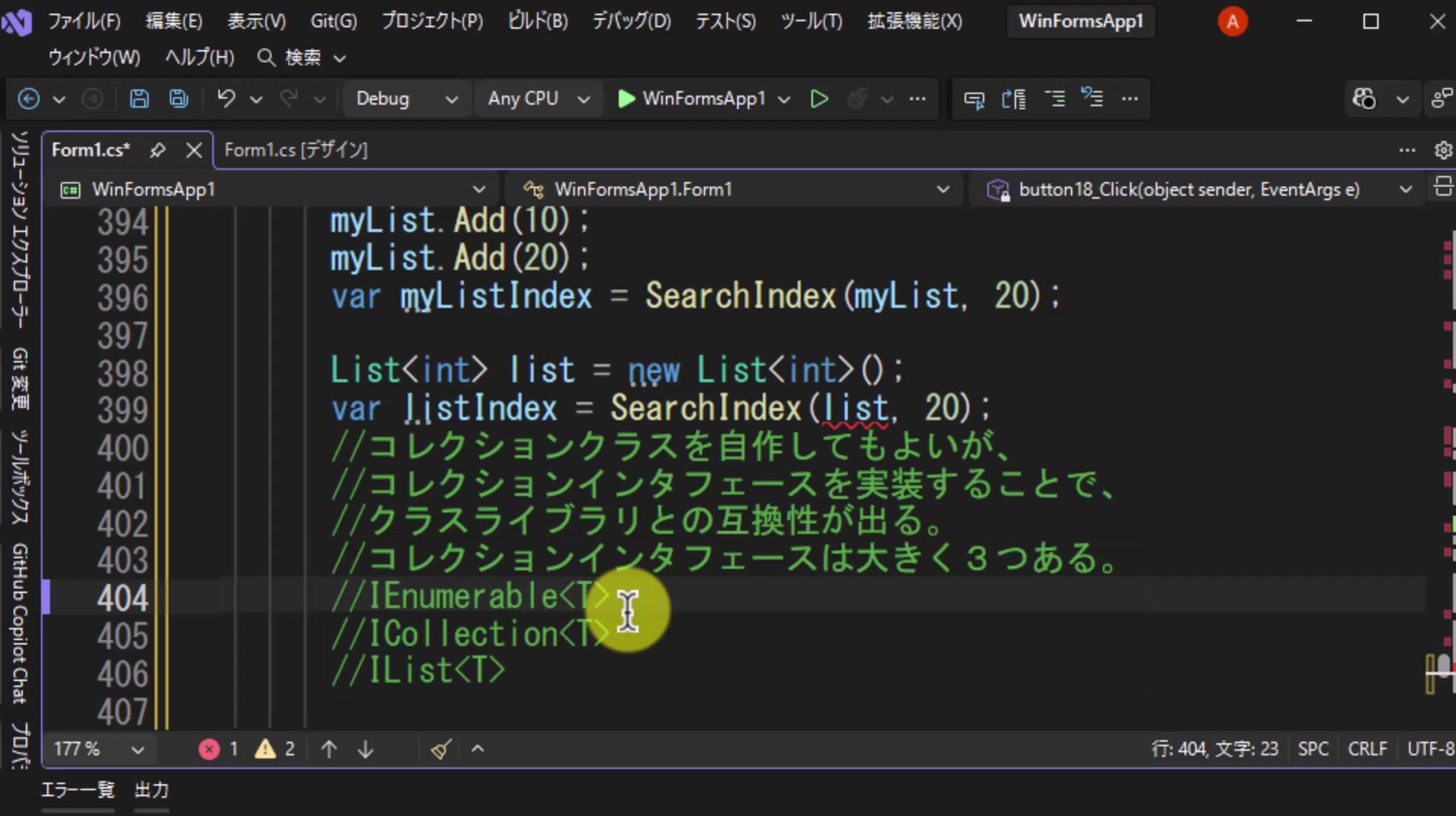Undo the last edit via the undo icon
This screenshot has height=816, width=1456.
[x=226, y=99]
